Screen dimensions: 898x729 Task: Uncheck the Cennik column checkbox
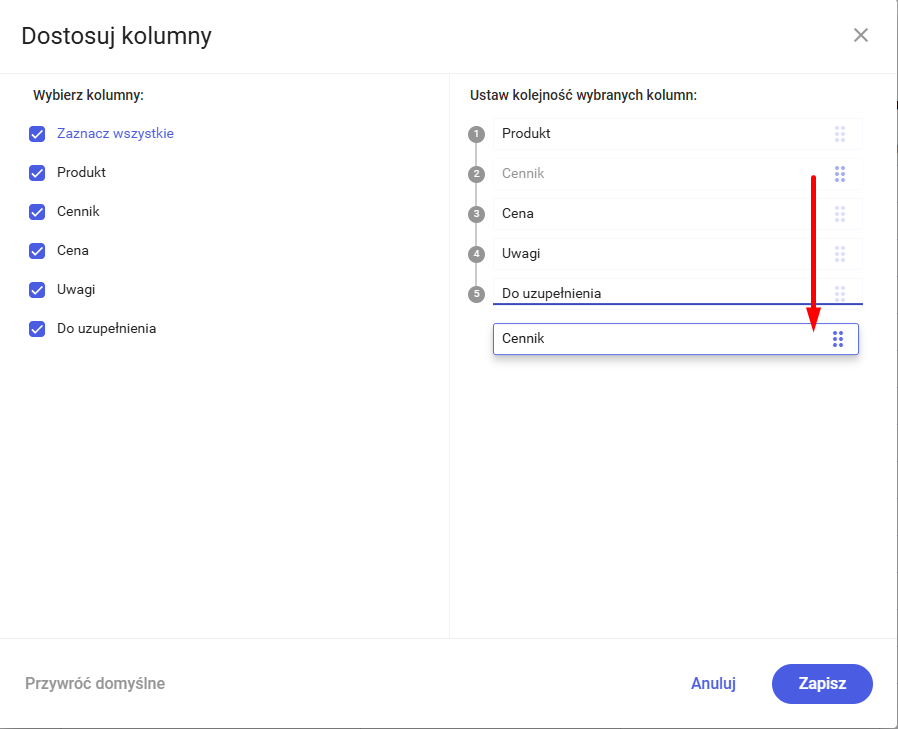pos(38,212)
